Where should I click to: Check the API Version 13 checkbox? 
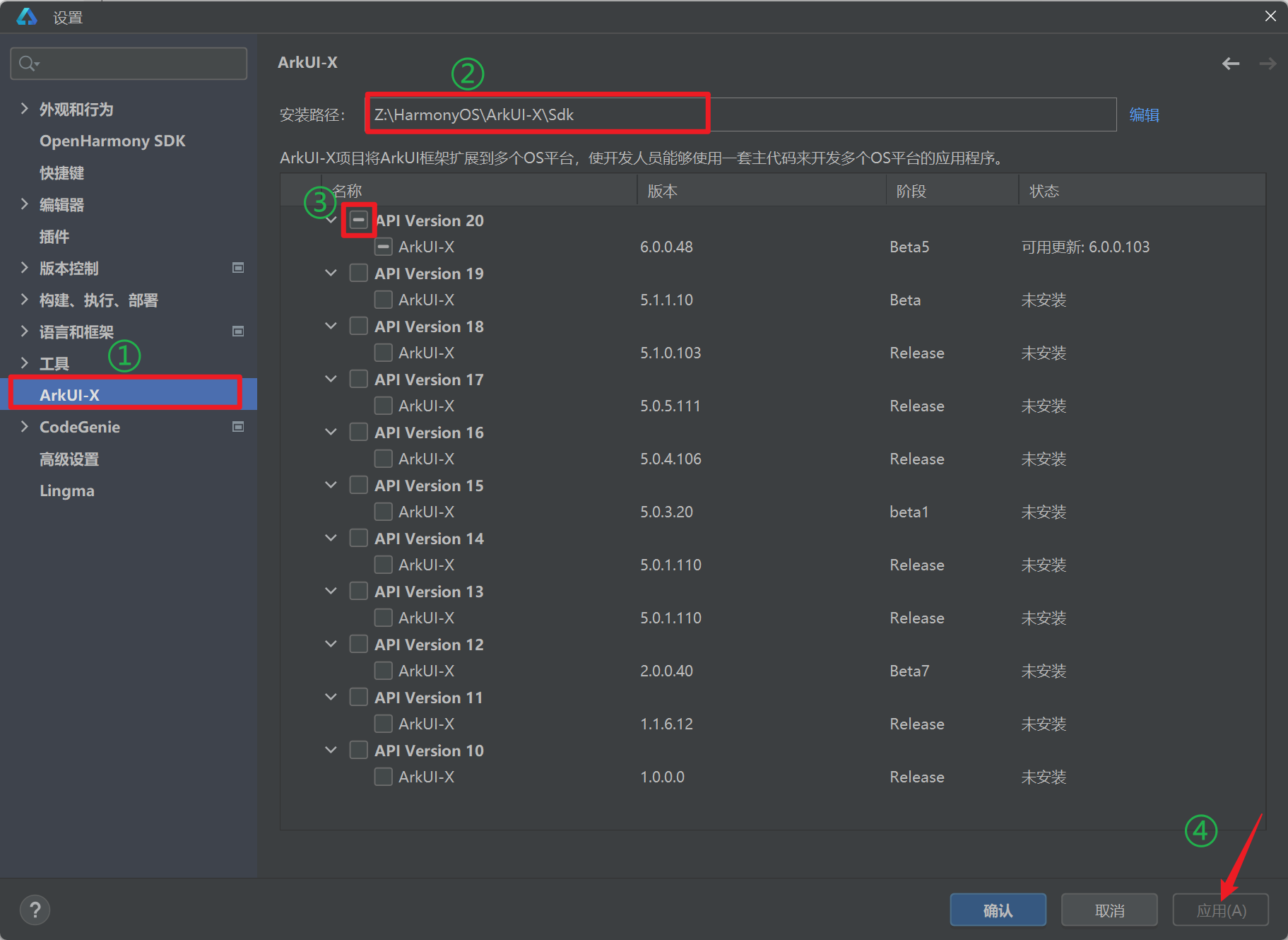[x=359, y=592]
